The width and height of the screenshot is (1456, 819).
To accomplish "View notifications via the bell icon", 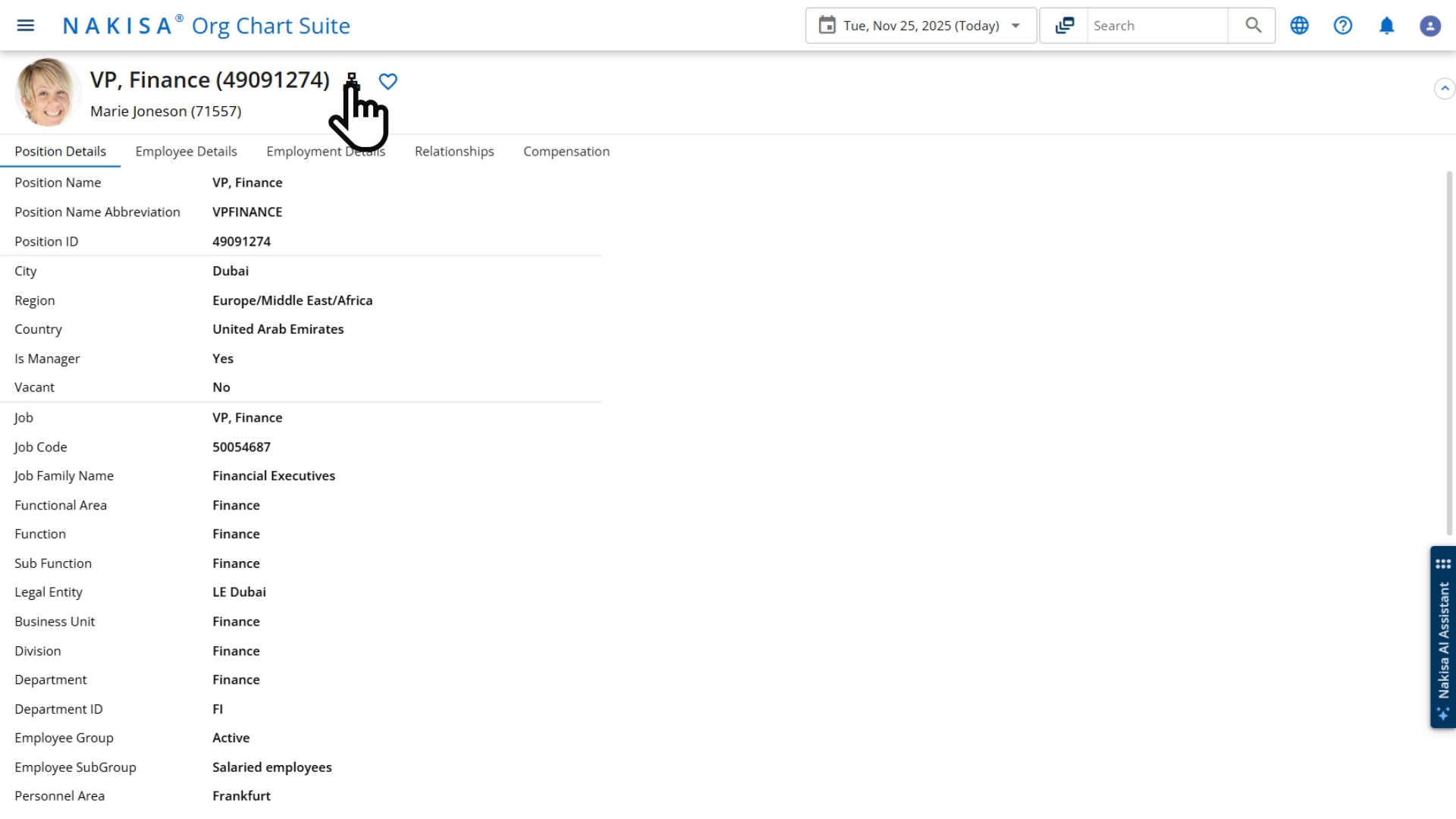I will point(1386,25).
